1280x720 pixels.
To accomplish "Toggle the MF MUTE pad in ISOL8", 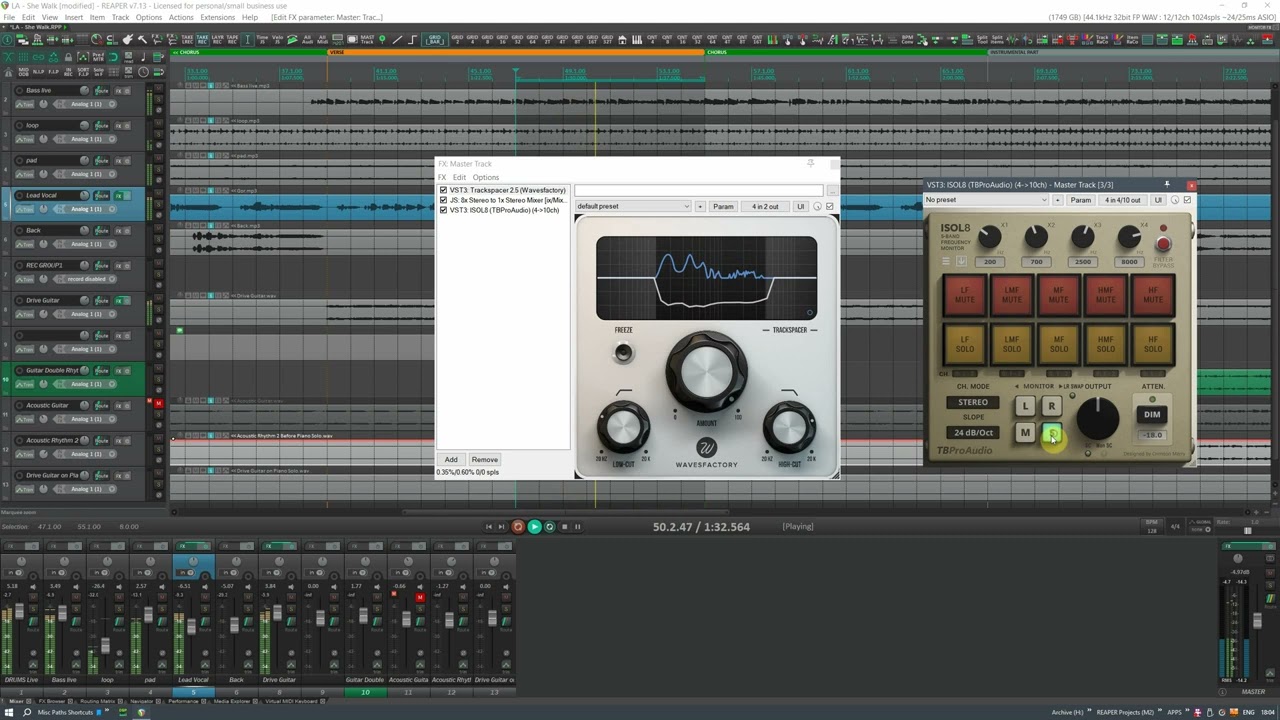I will click(1058, 295).
